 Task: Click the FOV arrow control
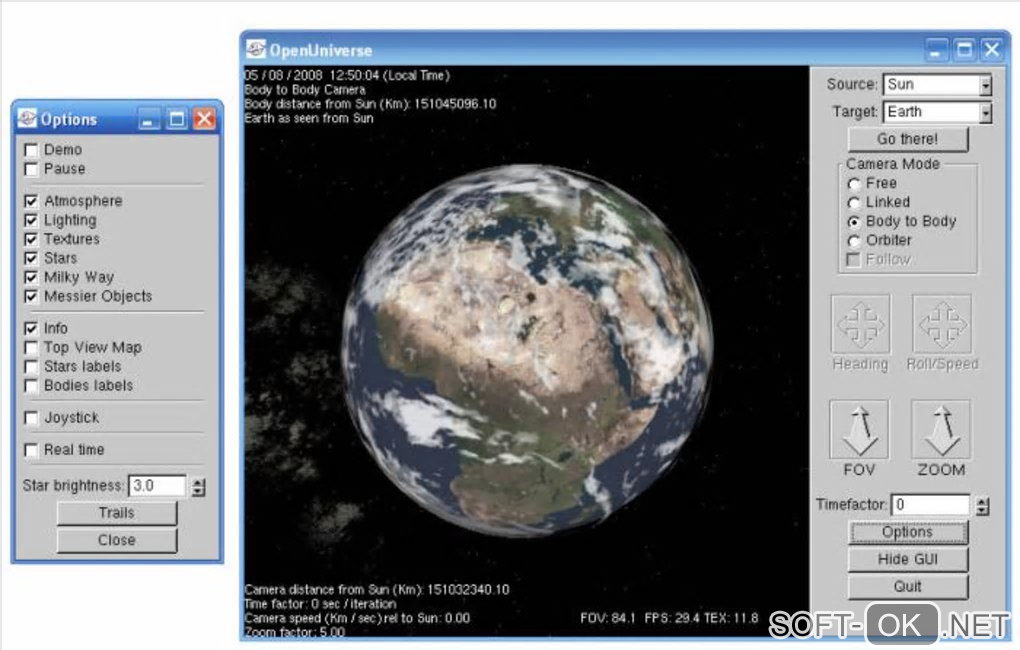coord(859,429)
